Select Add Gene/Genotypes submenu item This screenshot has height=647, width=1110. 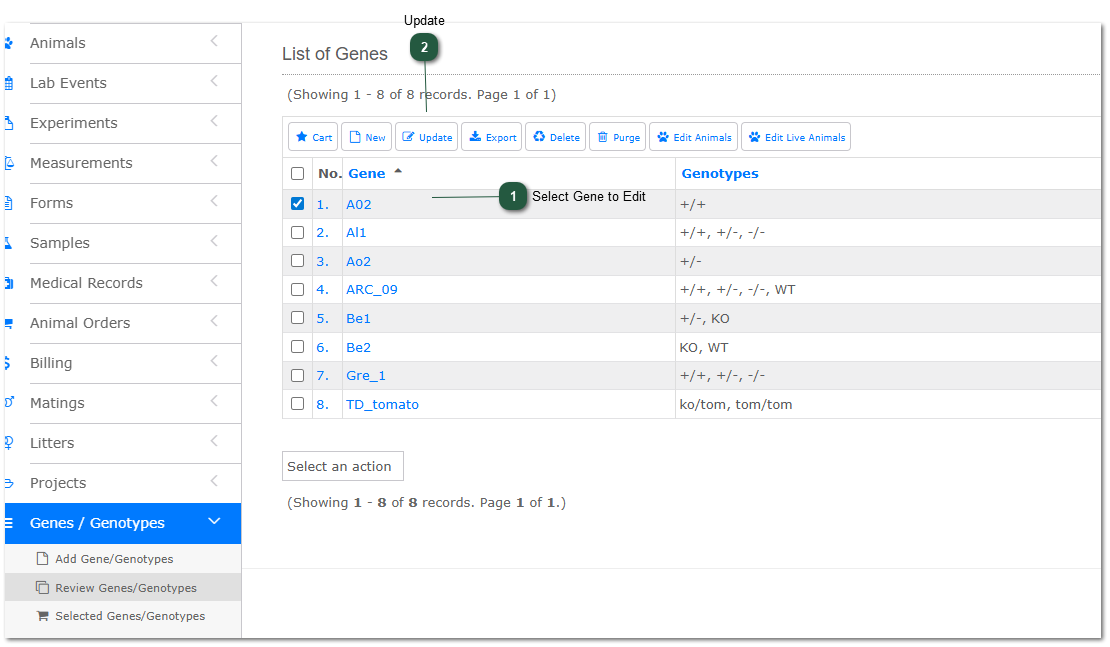pyautogui.click(x=114, y=559)
